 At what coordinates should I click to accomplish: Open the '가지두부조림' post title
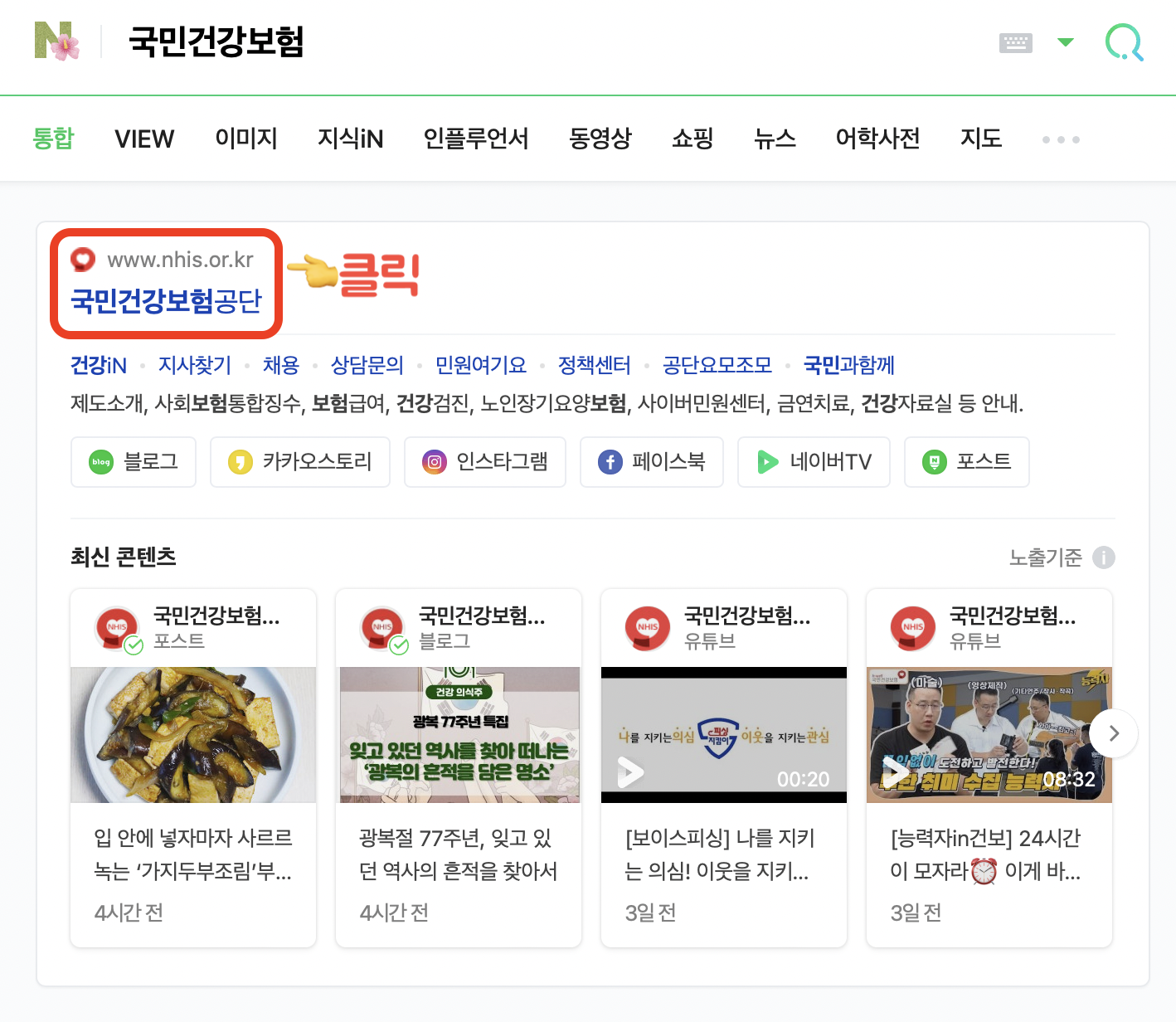point(193,854)
